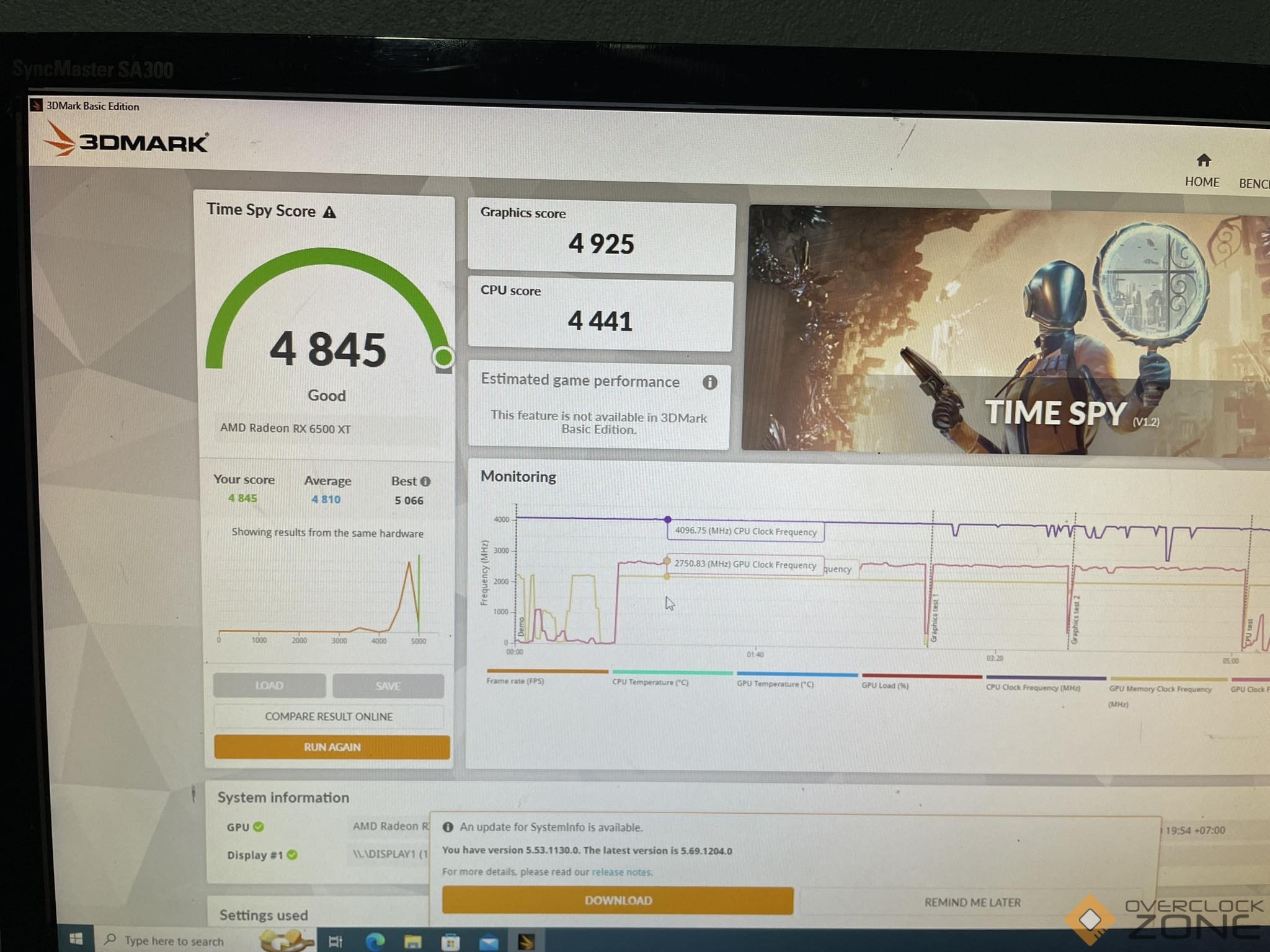1270x952 pixels.
Task: Click COMPARE RESULT ONLINE button
Action: [x=329, y=716]
